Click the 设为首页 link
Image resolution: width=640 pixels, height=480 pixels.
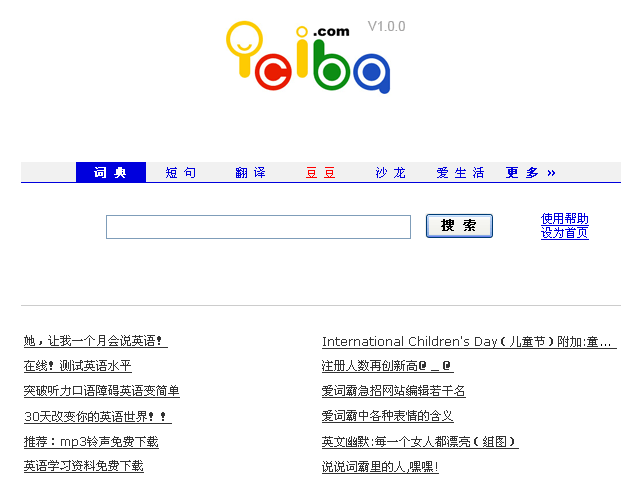(564, 233)
